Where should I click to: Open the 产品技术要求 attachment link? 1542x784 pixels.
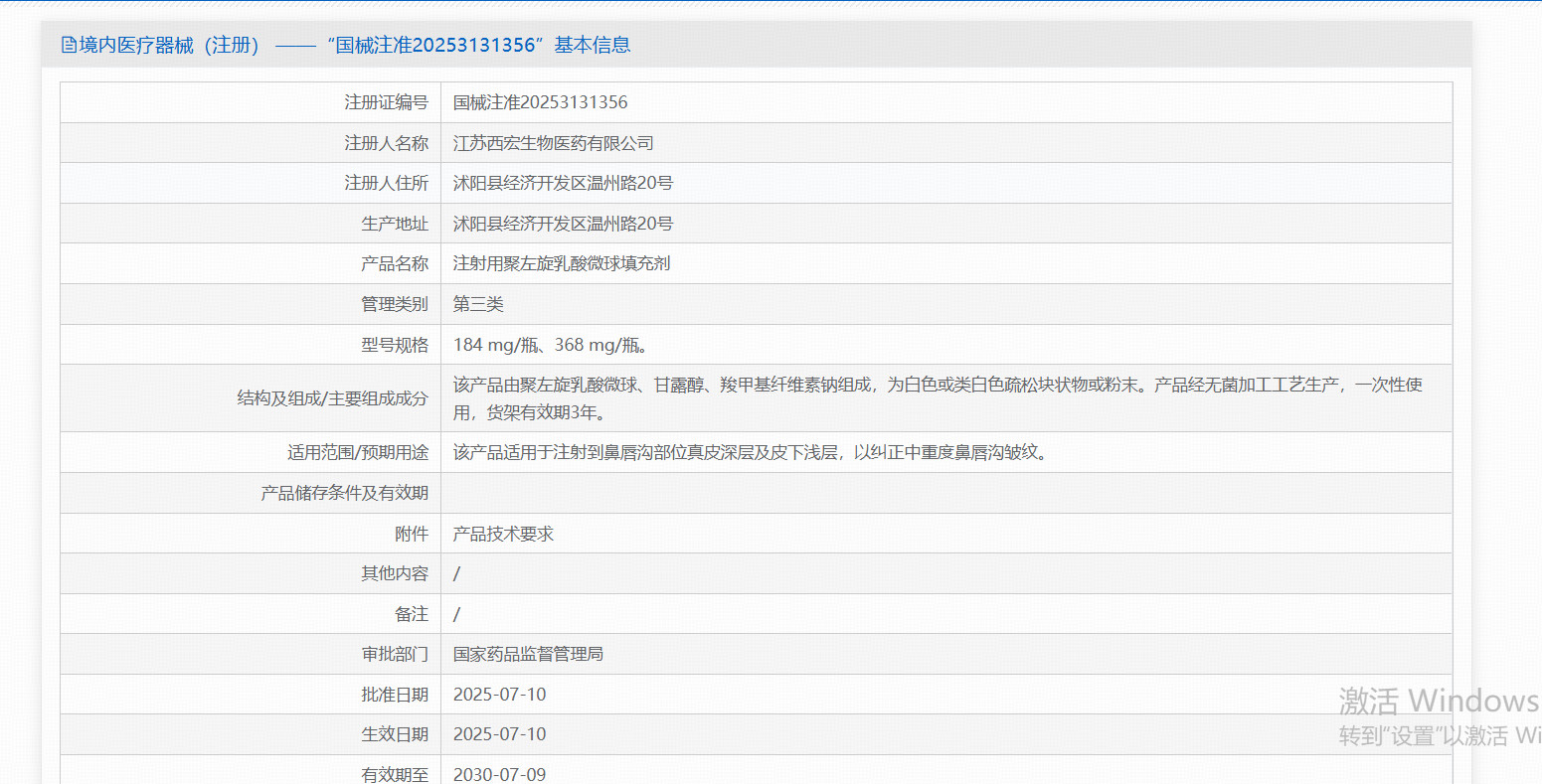pyautogui.click(x=503, y=534)
